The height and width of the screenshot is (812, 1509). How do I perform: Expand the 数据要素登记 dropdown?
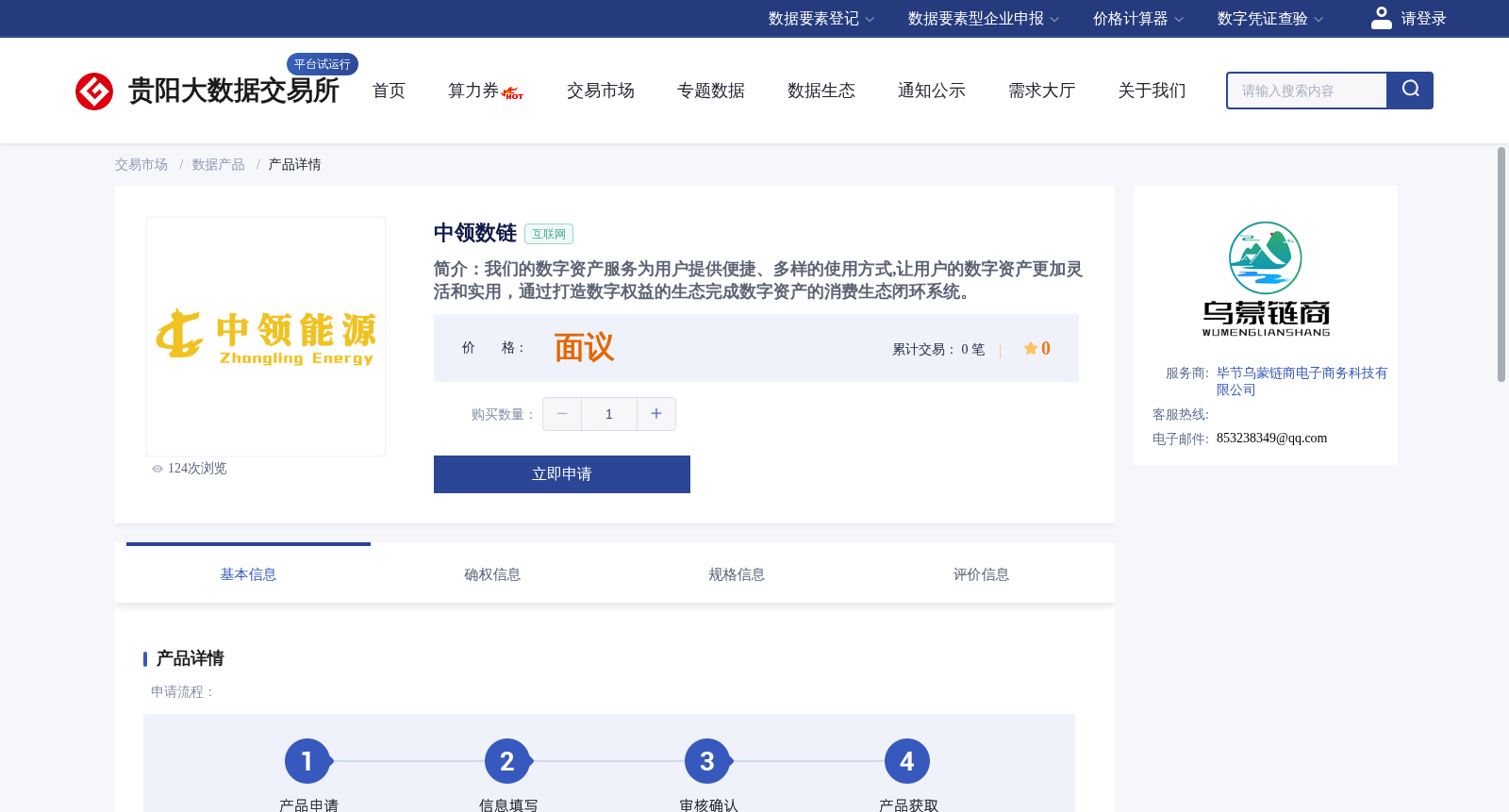tap(821, 19)
